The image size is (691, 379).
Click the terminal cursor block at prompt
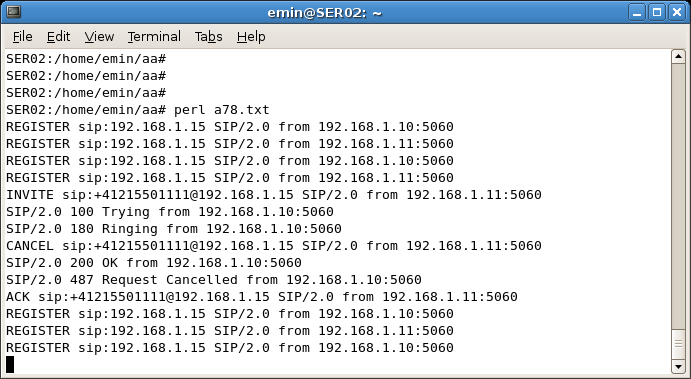10,364
